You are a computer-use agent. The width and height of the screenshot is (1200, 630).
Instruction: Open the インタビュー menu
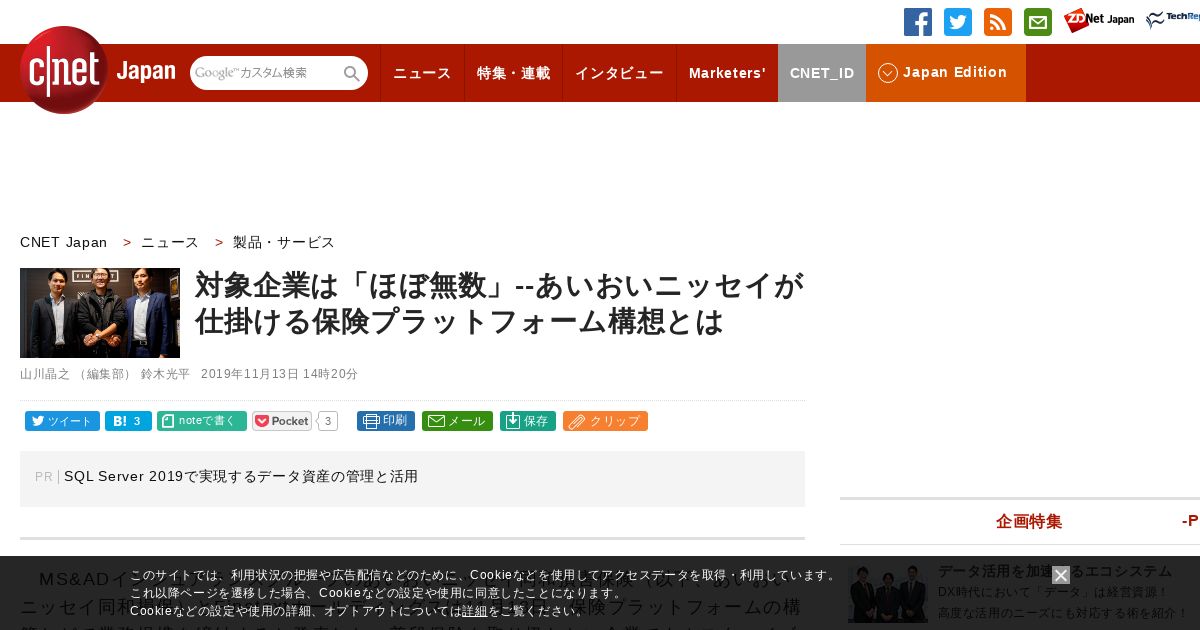click(619, 73)
